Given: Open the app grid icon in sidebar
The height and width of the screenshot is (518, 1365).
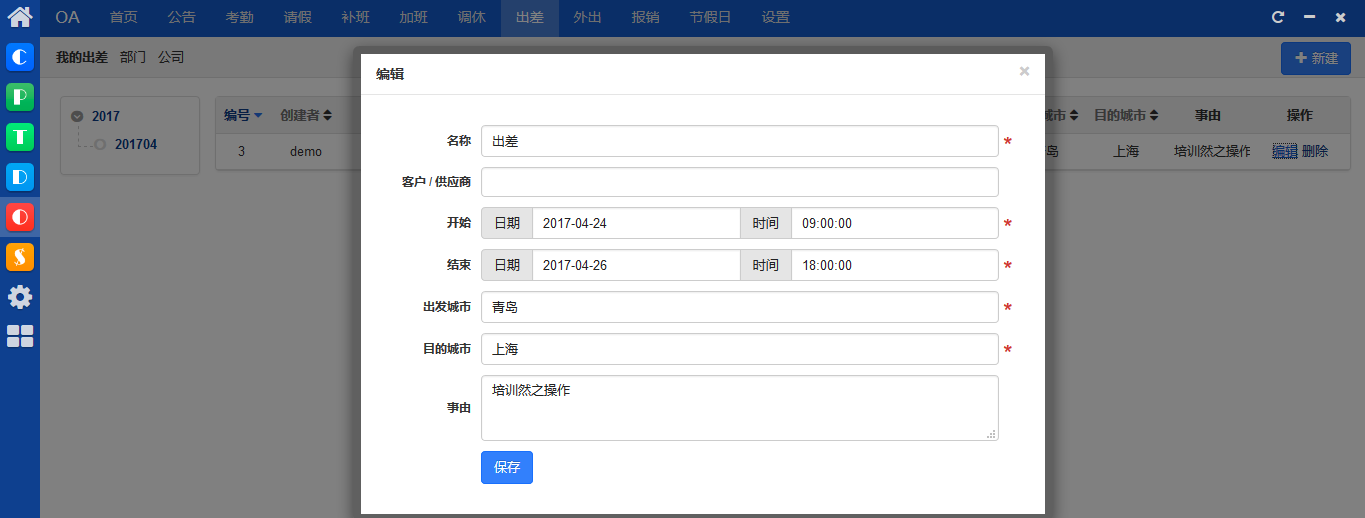Looking at the screenshot, I should point(20,336).
